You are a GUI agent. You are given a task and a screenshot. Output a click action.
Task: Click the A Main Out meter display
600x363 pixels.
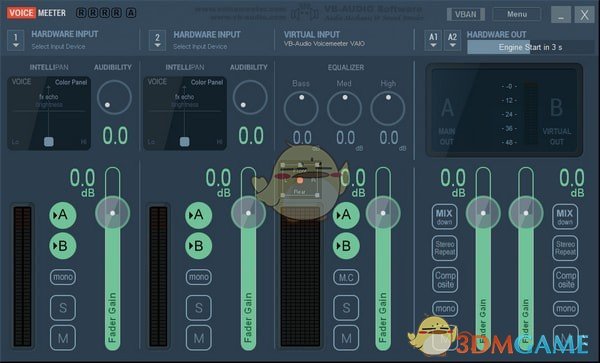pos(447,120)
